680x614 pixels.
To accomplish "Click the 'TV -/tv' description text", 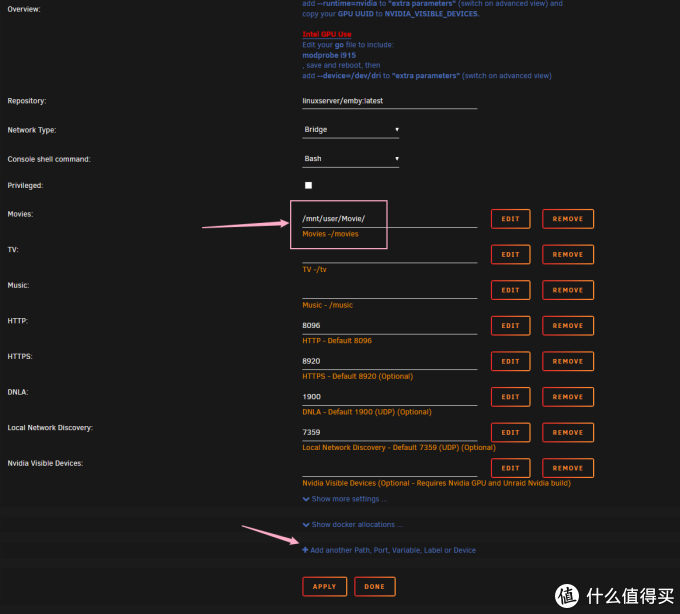I will click(x=314, y=269).
